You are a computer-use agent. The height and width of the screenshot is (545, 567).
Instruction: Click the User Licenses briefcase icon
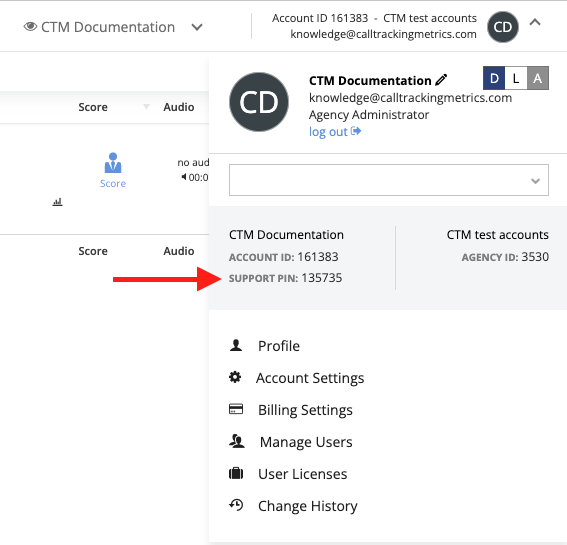236,473
